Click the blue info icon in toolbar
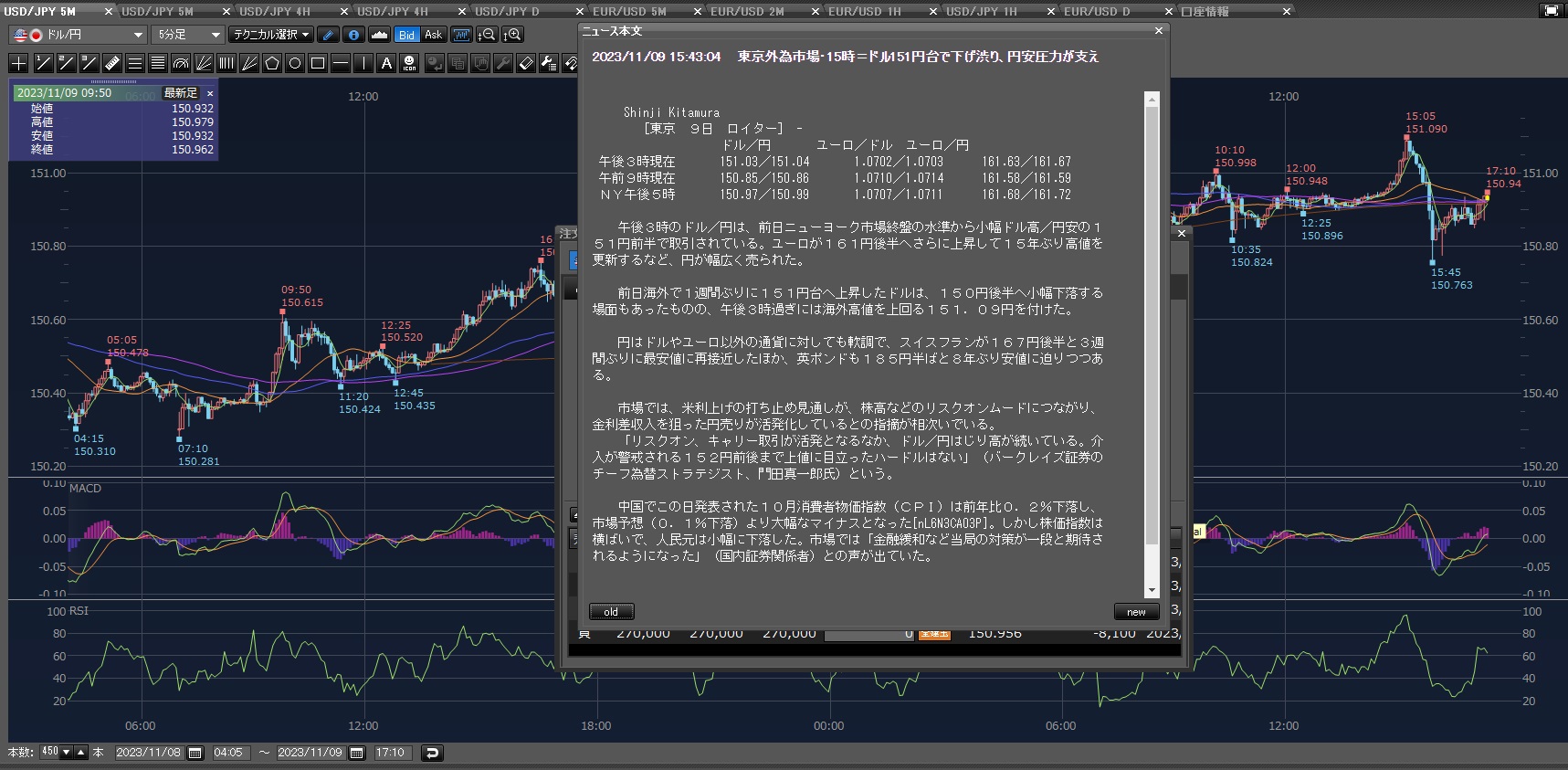The width and height of the screenshot is (1568, 770). point(353,35)
